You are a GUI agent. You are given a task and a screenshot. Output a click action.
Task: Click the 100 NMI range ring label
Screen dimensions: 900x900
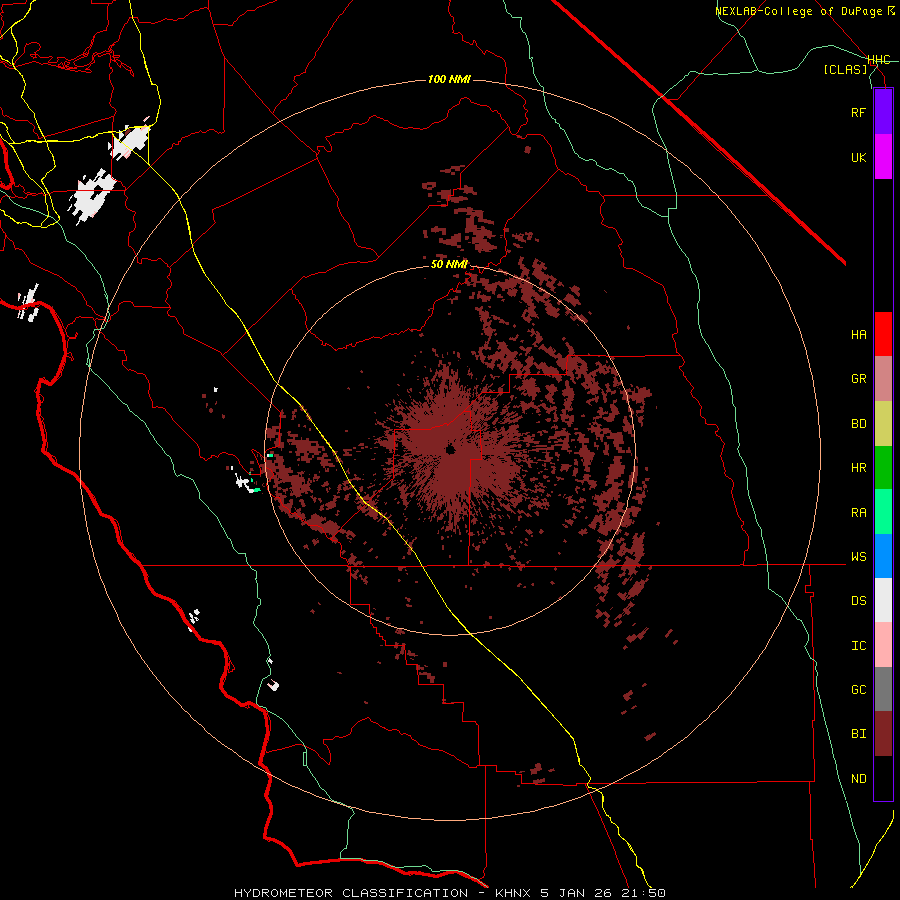coord(449,79)
